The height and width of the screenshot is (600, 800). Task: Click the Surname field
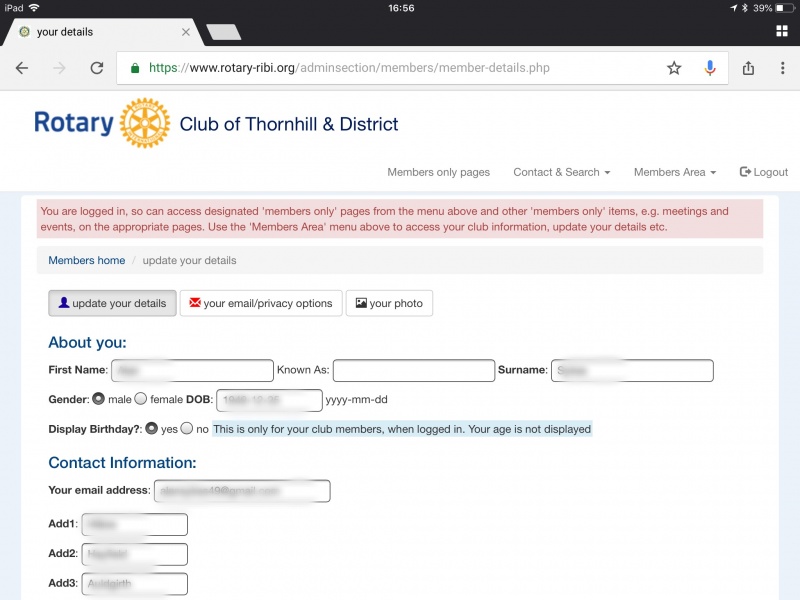[x=632, y=370]
